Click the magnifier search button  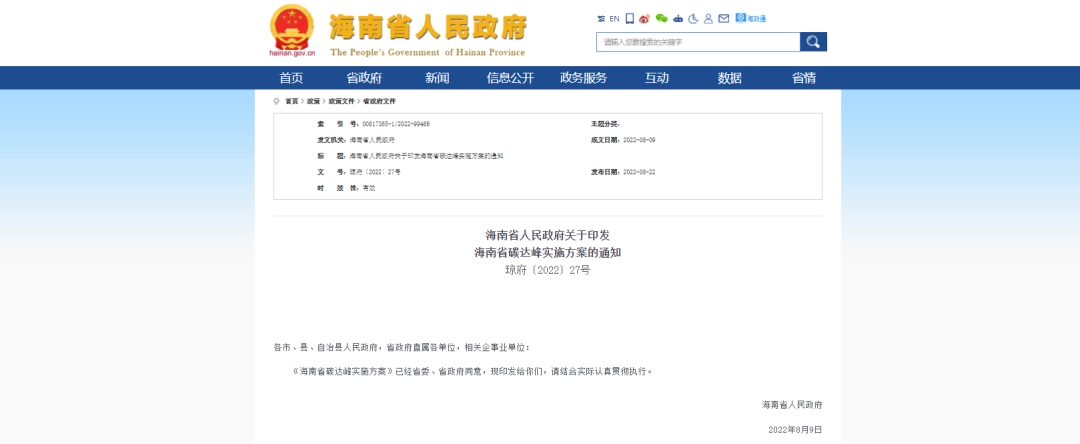(x=813, y=42)
